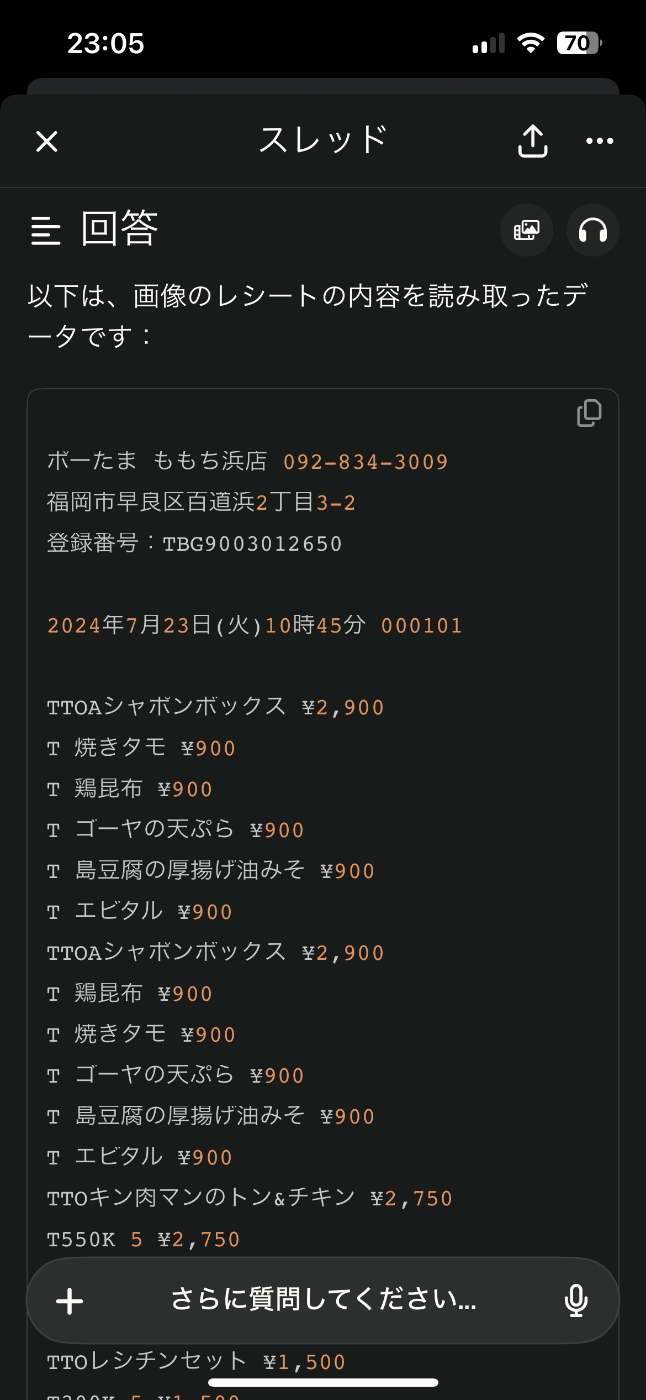Tap the phone number 092-834-3009
The height and width of the screenshot is (1400, 646).
(366, 462)
